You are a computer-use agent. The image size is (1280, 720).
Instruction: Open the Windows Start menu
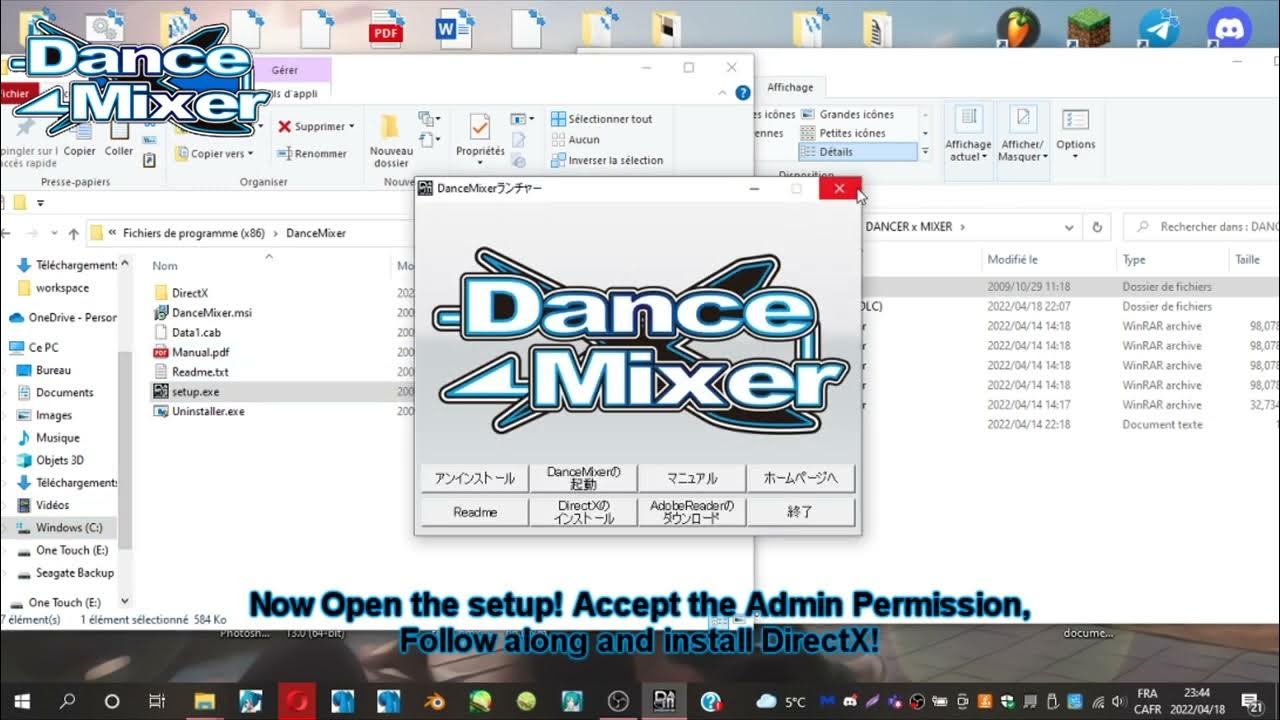[x=22, y=701]
